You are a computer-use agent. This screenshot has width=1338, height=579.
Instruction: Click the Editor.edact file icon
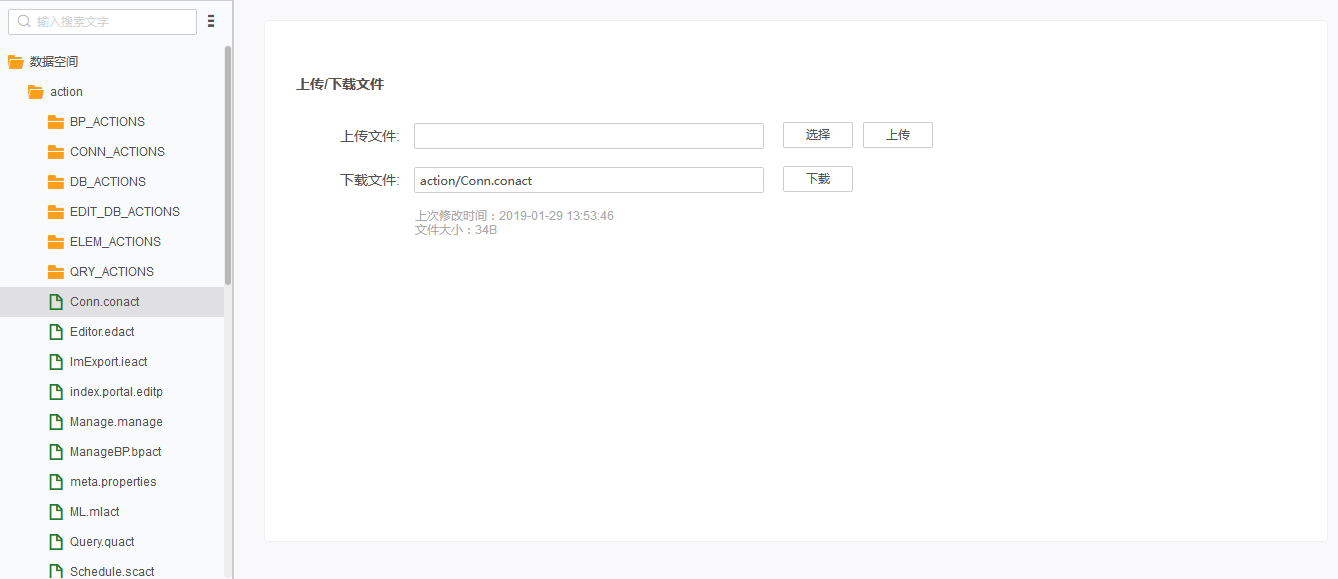[x=56, y=332]
